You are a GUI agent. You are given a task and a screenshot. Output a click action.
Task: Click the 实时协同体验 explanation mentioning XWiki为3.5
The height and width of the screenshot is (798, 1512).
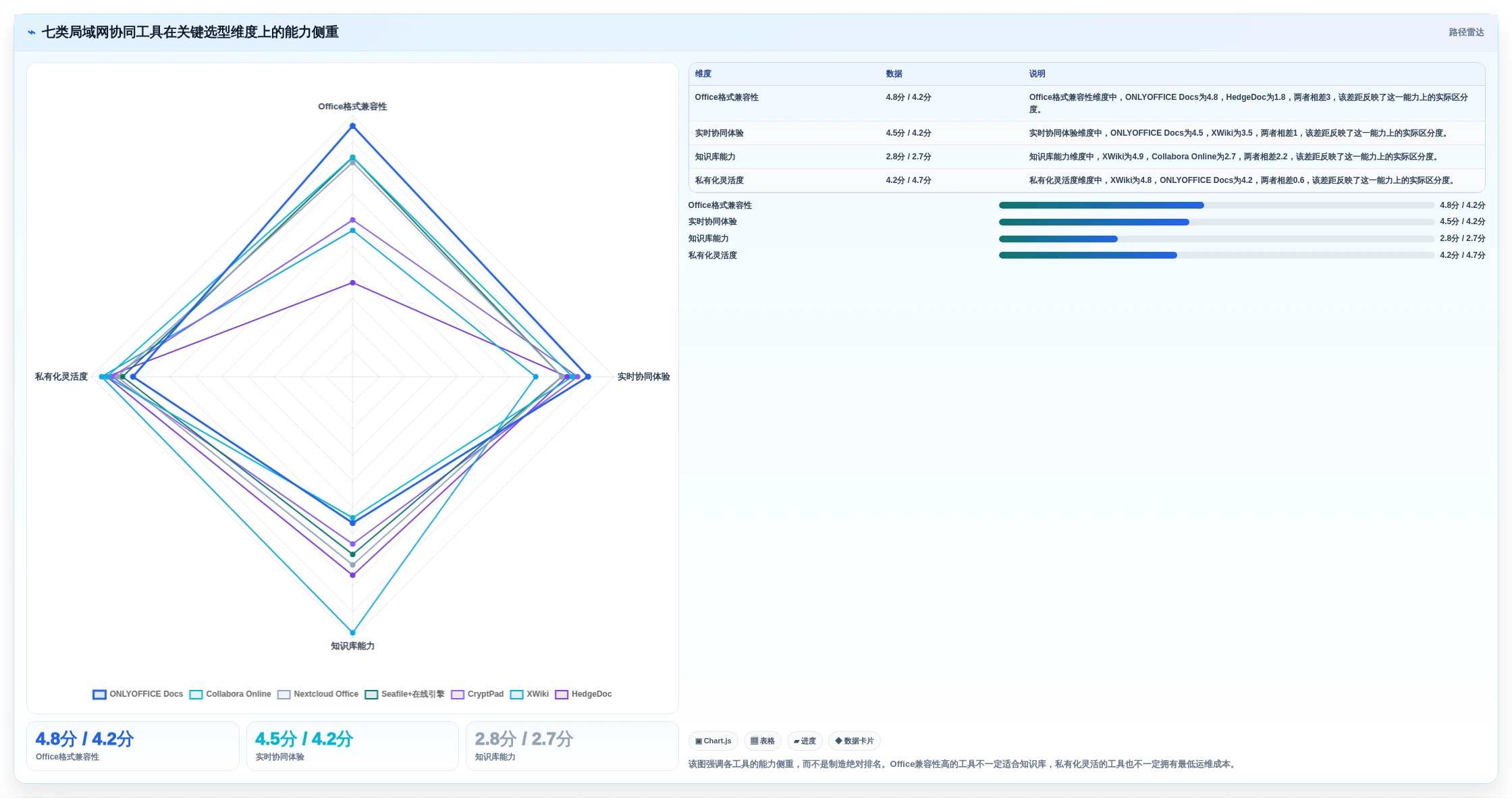click(x=1240, y=133)
